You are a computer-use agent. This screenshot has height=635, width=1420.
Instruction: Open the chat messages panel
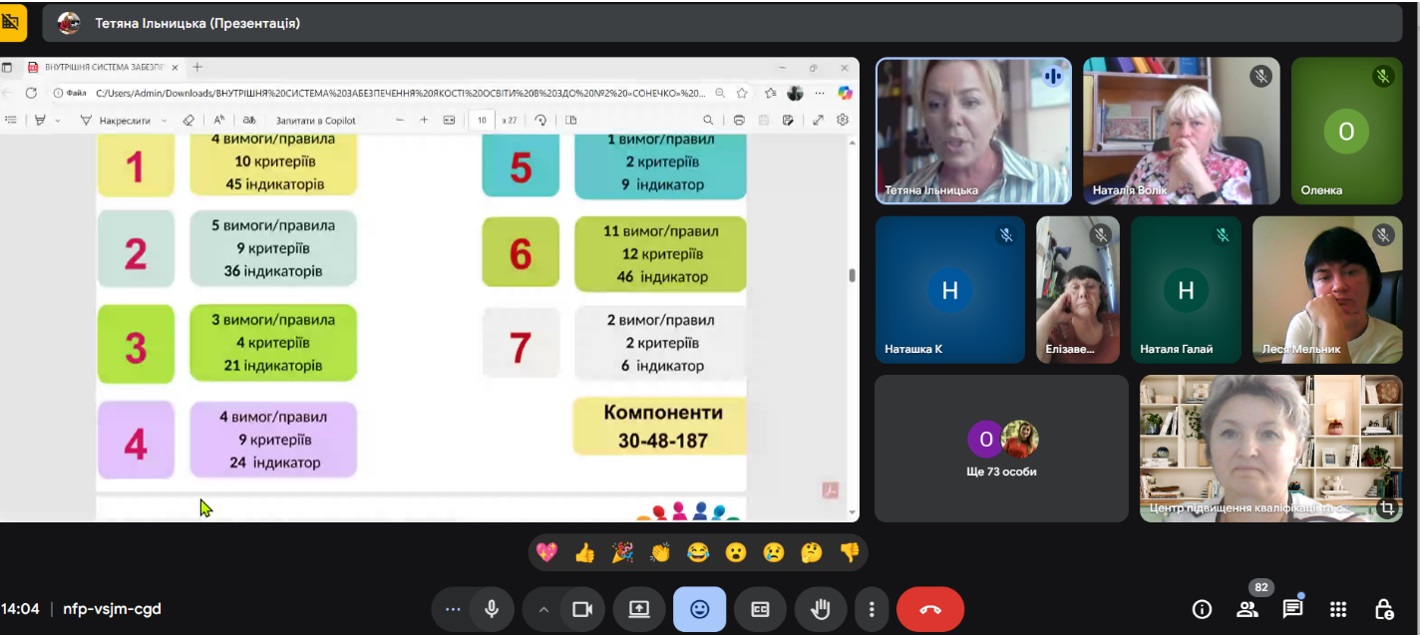(x=1292, y=609)
